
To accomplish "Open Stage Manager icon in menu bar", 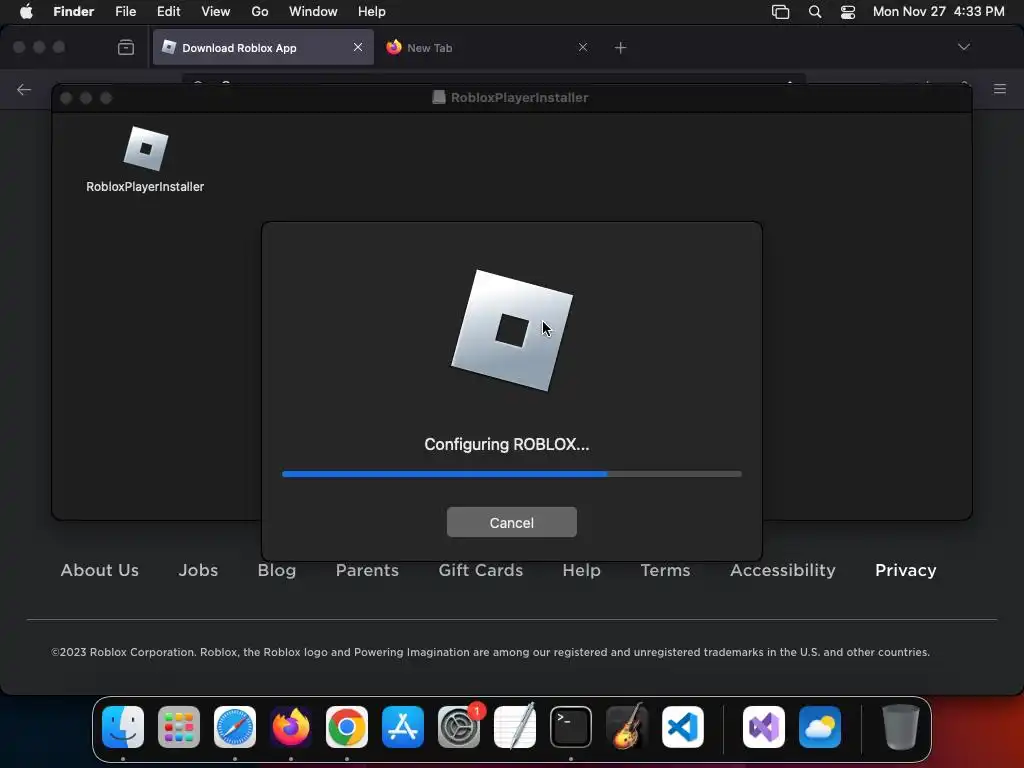I will [x=780, y=12].
